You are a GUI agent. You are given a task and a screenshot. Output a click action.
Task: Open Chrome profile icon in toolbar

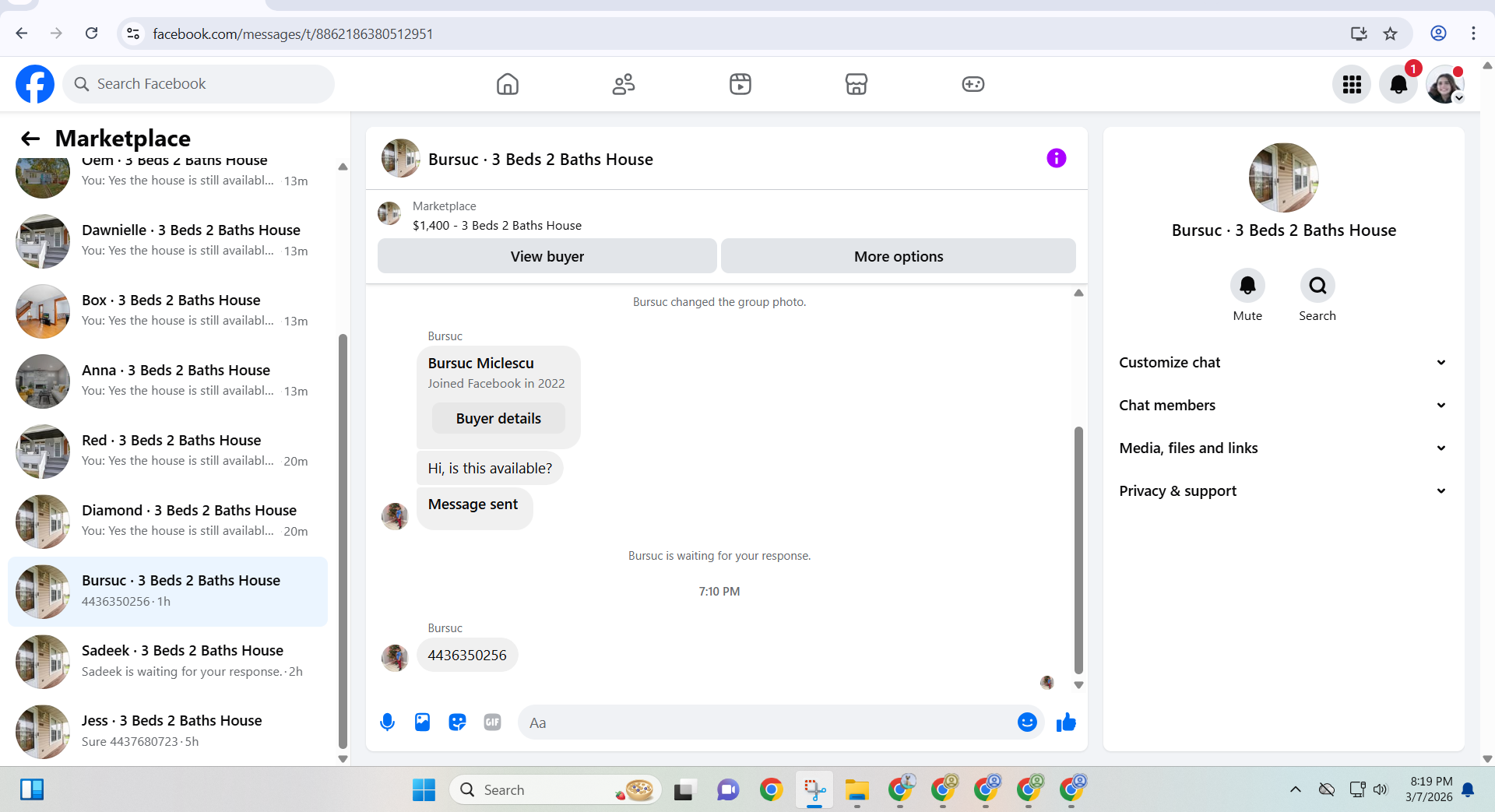pos(1438,33)
